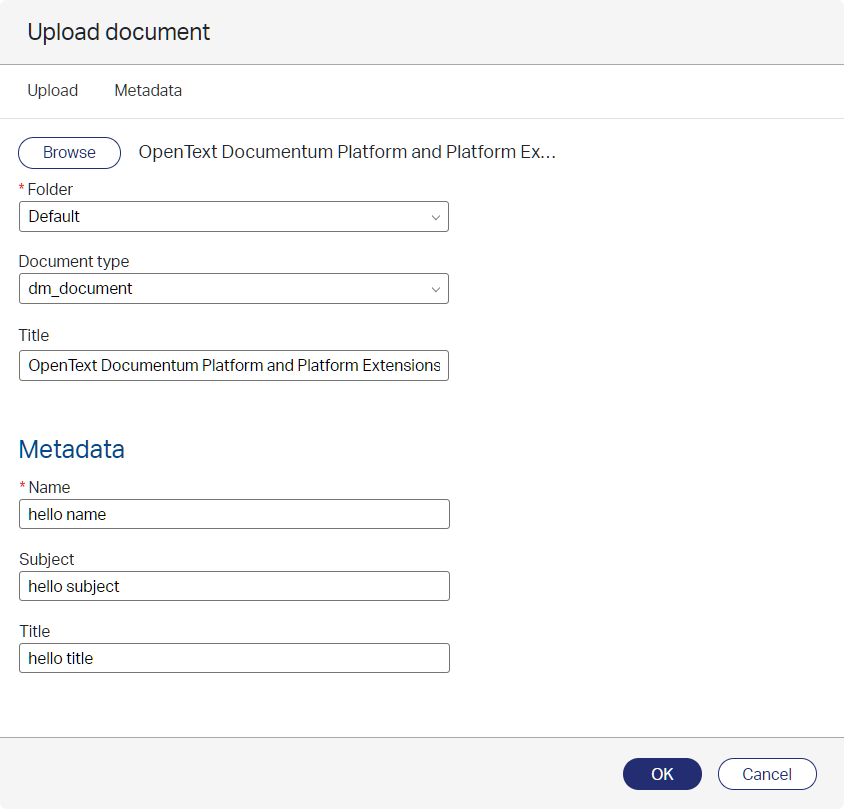Select the Subject field with 'hello subject'

[234, 586]
